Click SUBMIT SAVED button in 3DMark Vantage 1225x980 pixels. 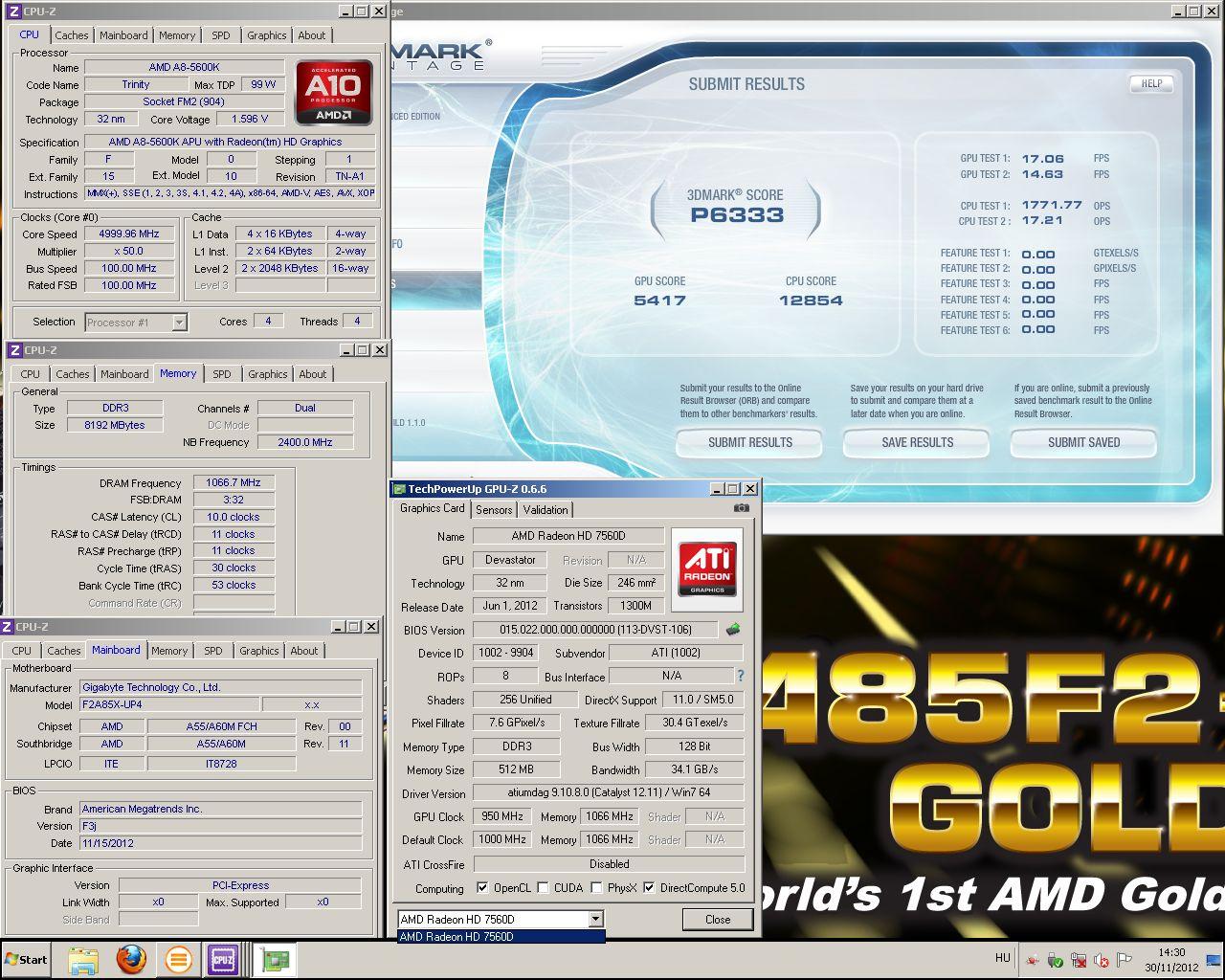[x=1083, y=442]
